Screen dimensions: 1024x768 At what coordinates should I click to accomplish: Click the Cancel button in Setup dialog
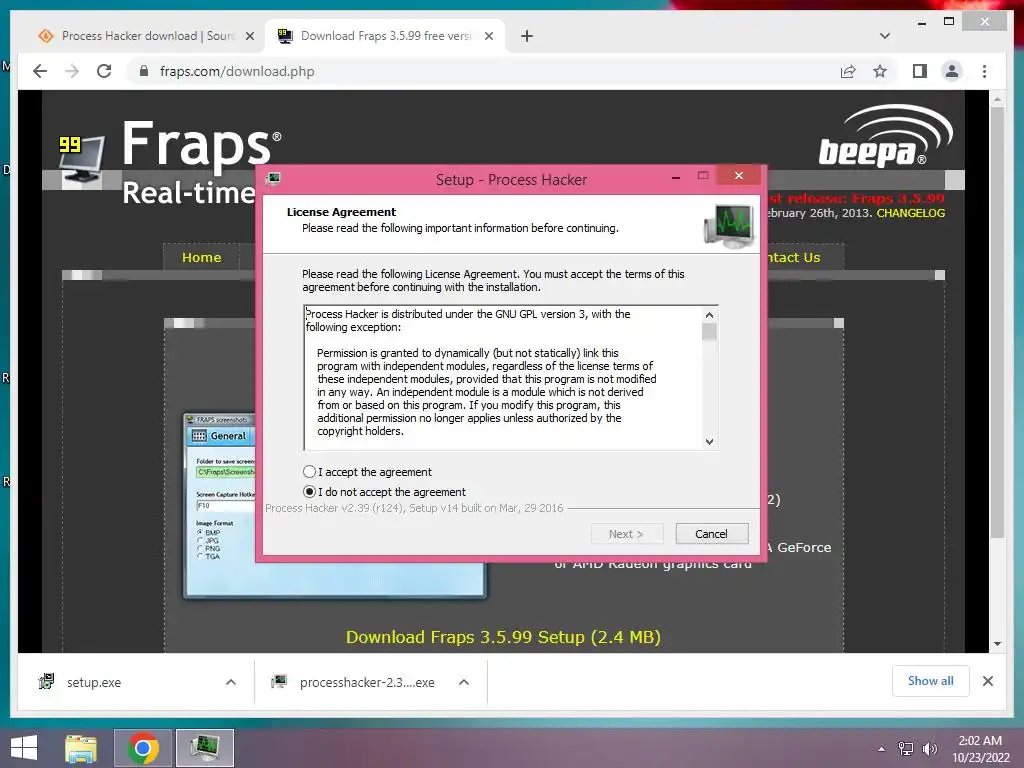tap(711, 534)
